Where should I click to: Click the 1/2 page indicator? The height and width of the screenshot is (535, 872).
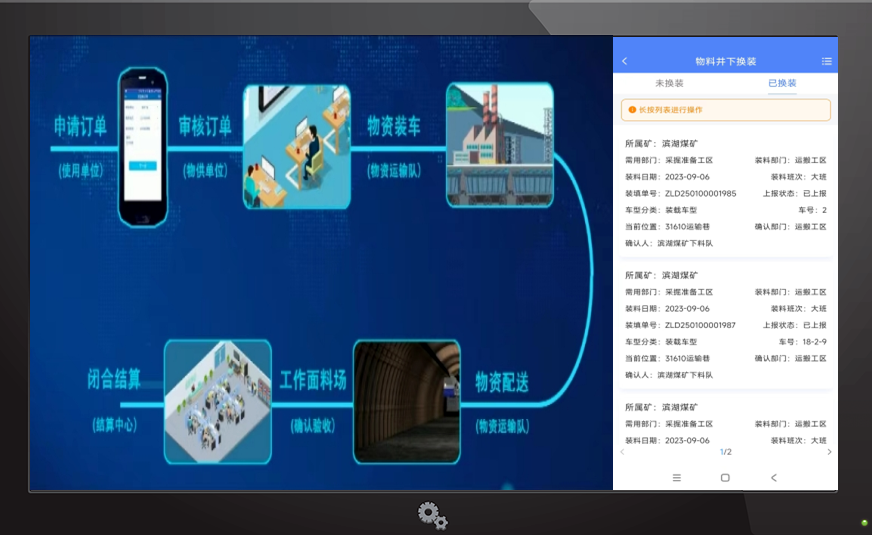[x=726, y=452]
